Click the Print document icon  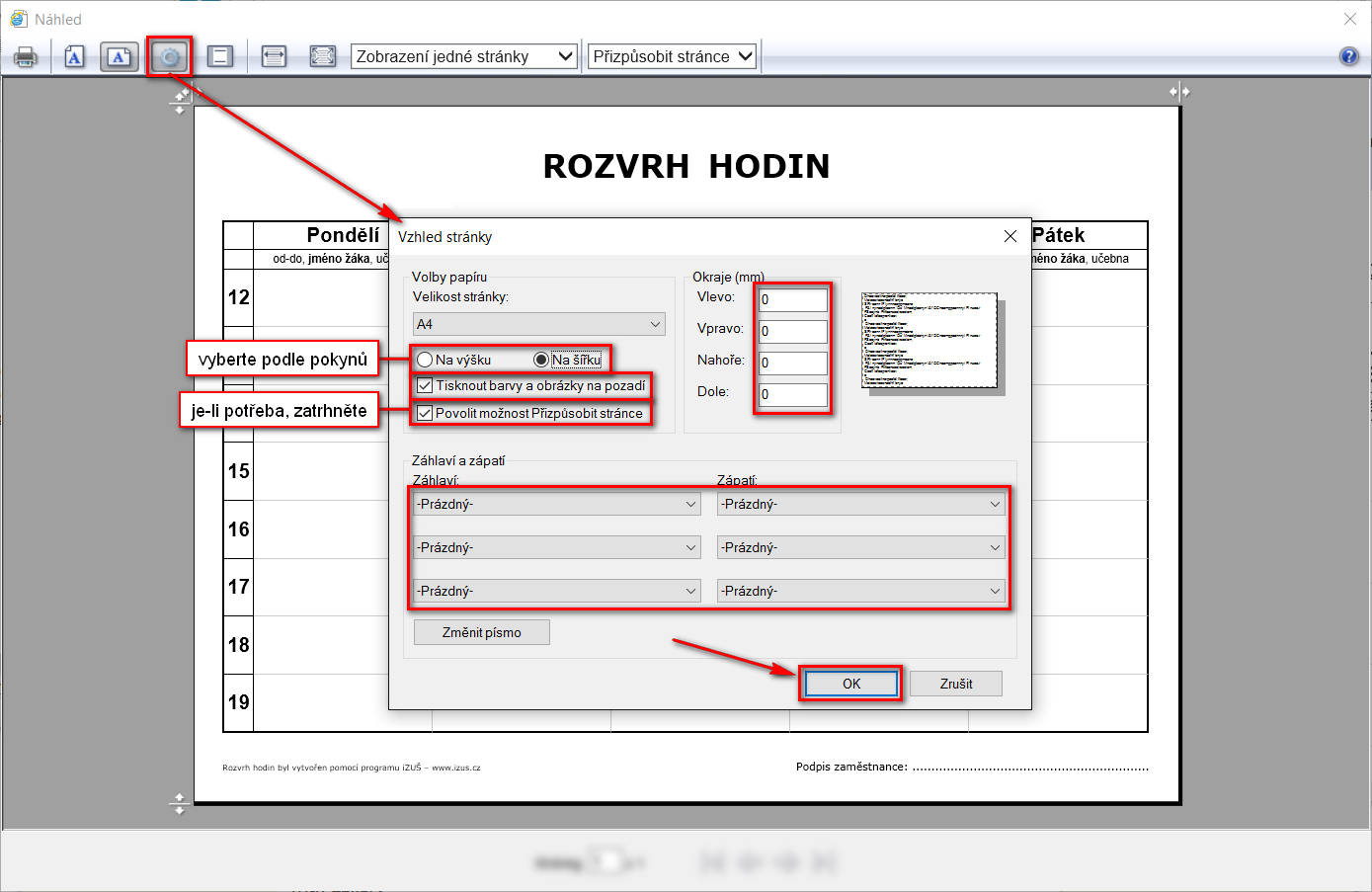pos(26,57)
